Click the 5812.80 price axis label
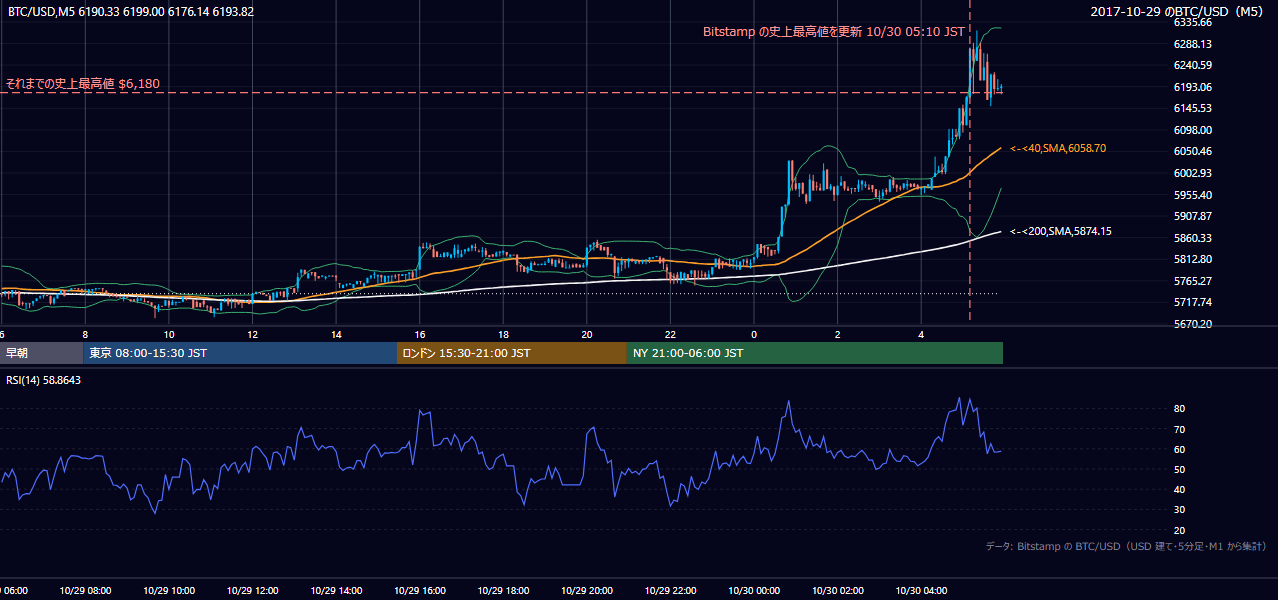The image size is (1278, 600). pos(1192,259)
